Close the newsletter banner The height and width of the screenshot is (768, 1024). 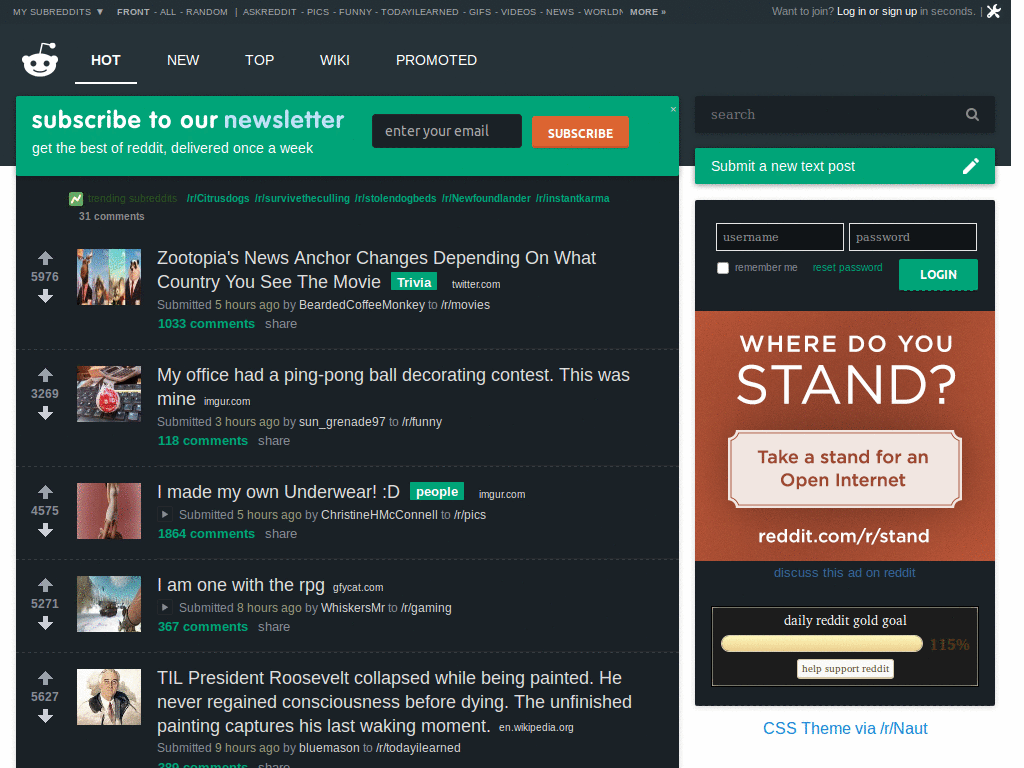673,109
